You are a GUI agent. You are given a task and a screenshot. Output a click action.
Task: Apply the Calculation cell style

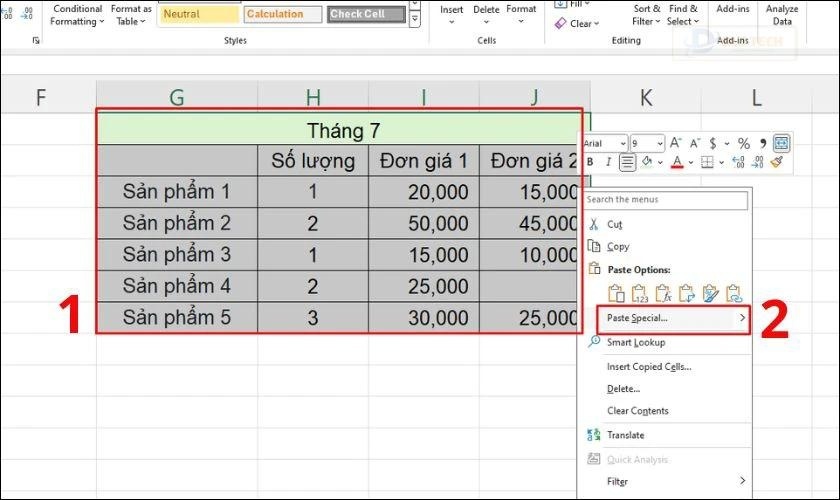[283, 14]
